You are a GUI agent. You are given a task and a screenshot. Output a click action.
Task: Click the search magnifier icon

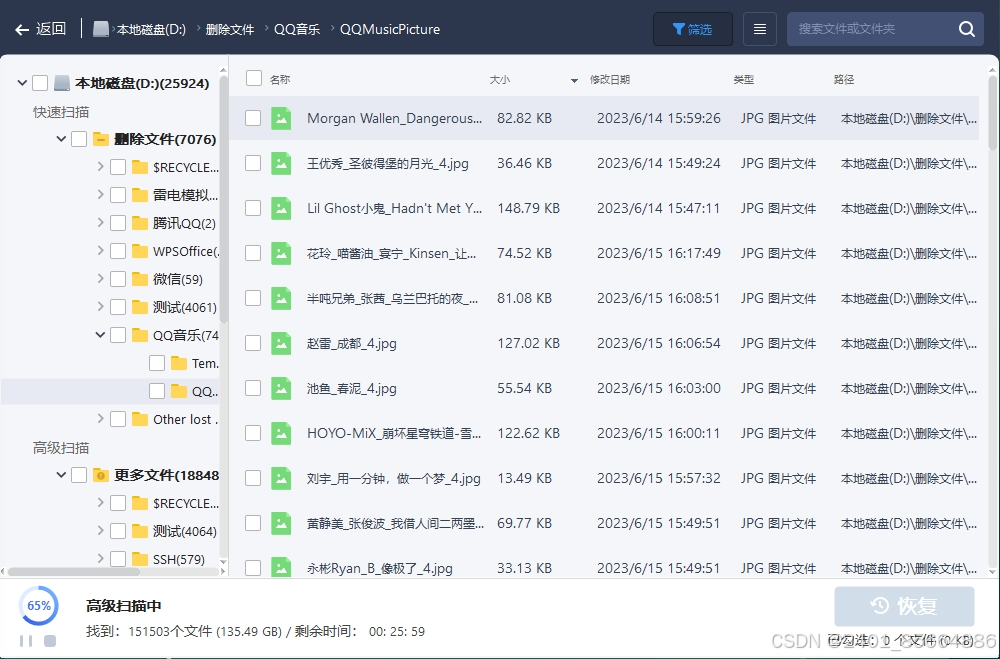point(967,29)
